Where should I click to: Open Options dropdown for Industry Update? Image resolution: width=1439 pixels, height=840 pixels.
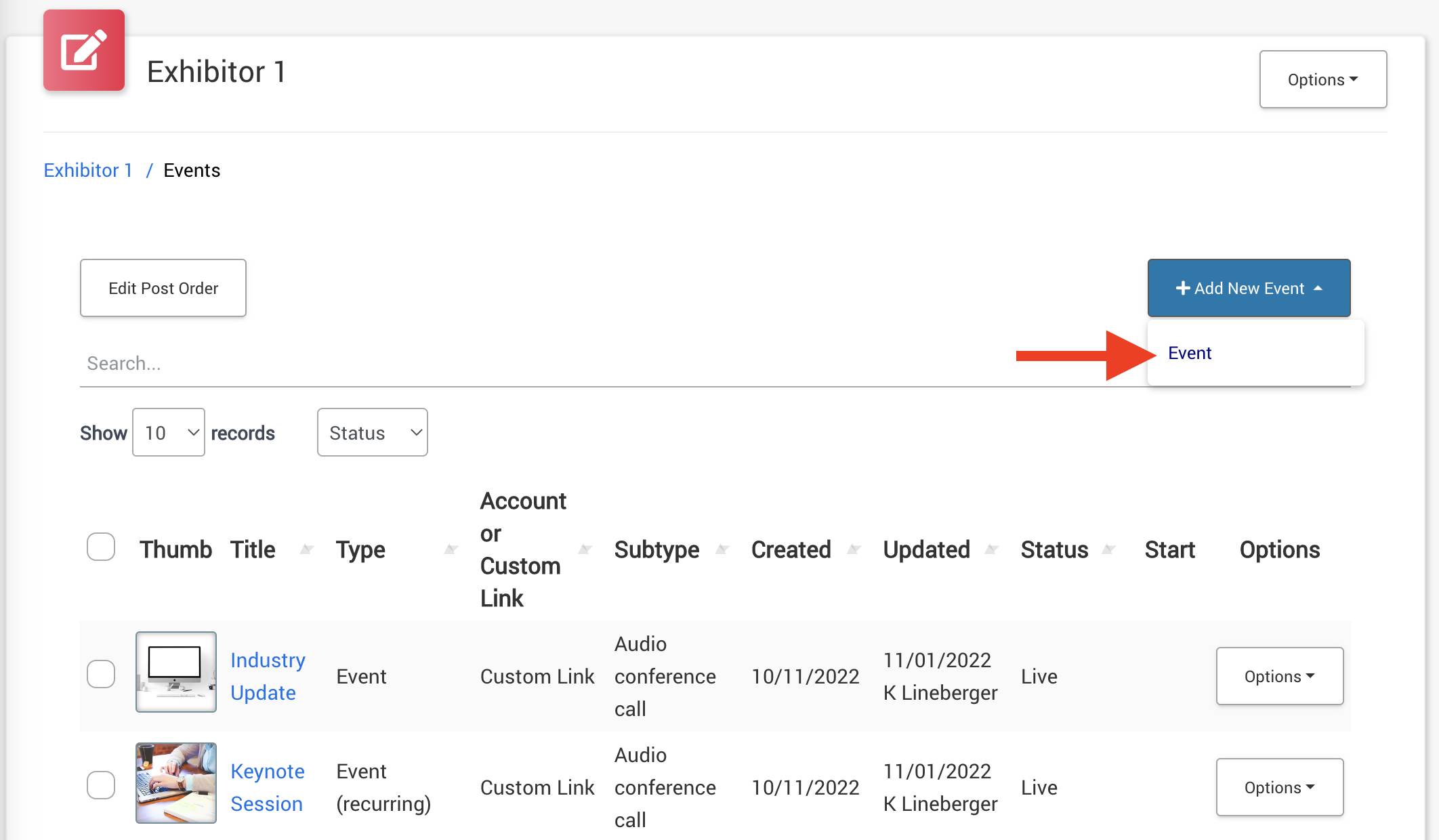1279,676
